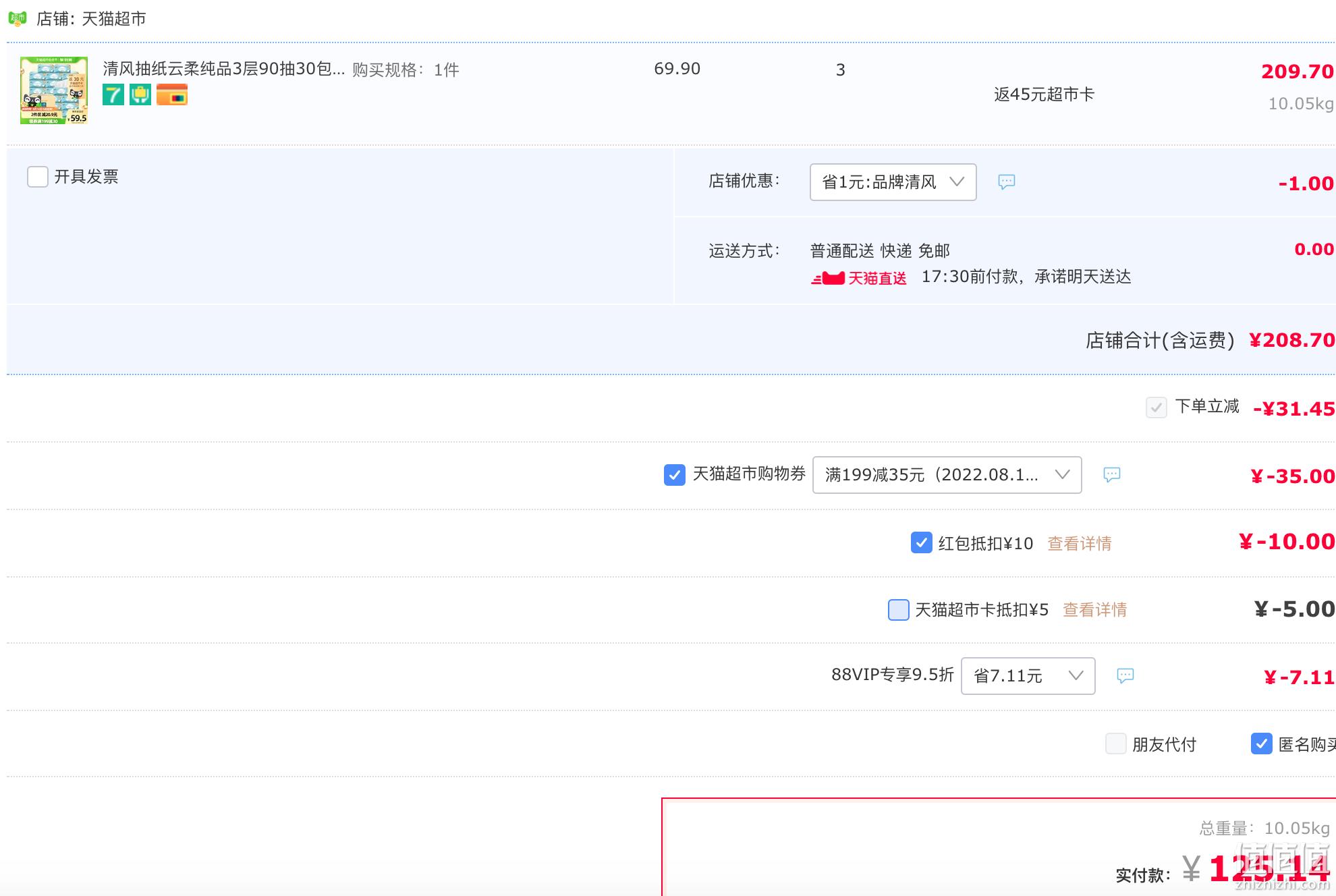Image resolution: width=1336 pixels, height=896 pixels.
Task: Click the quantity value 3
Action: point(841,70)
